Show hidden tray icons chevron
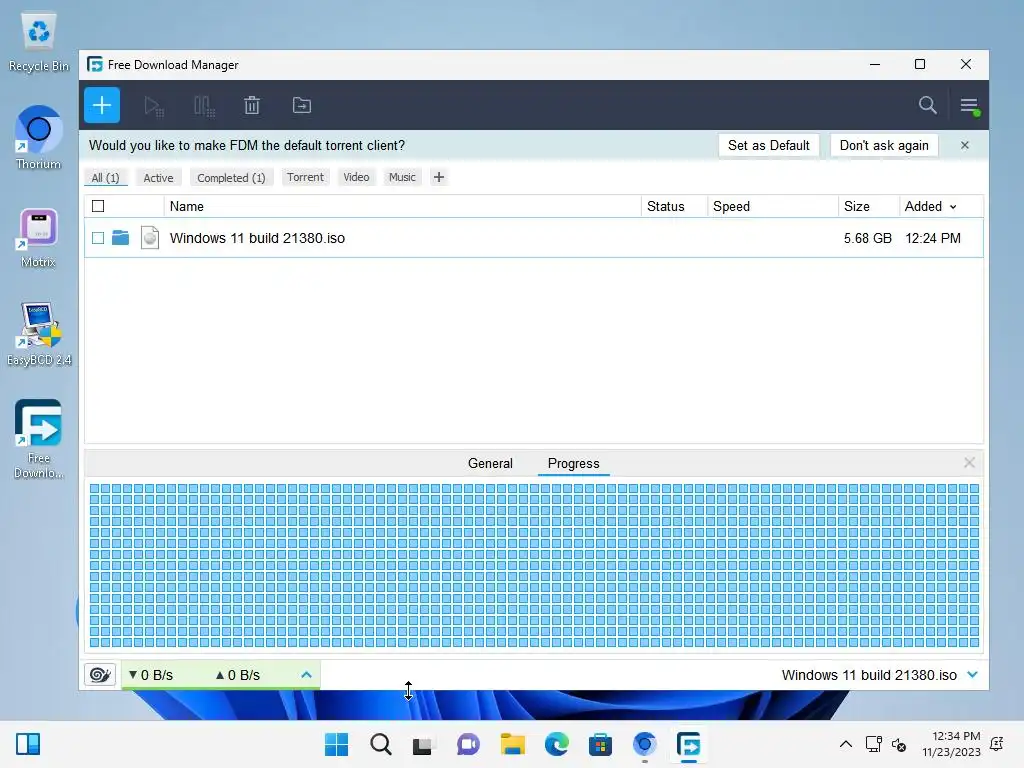Viewport: 1024px width, 768px height. click(x=846, y=744)
